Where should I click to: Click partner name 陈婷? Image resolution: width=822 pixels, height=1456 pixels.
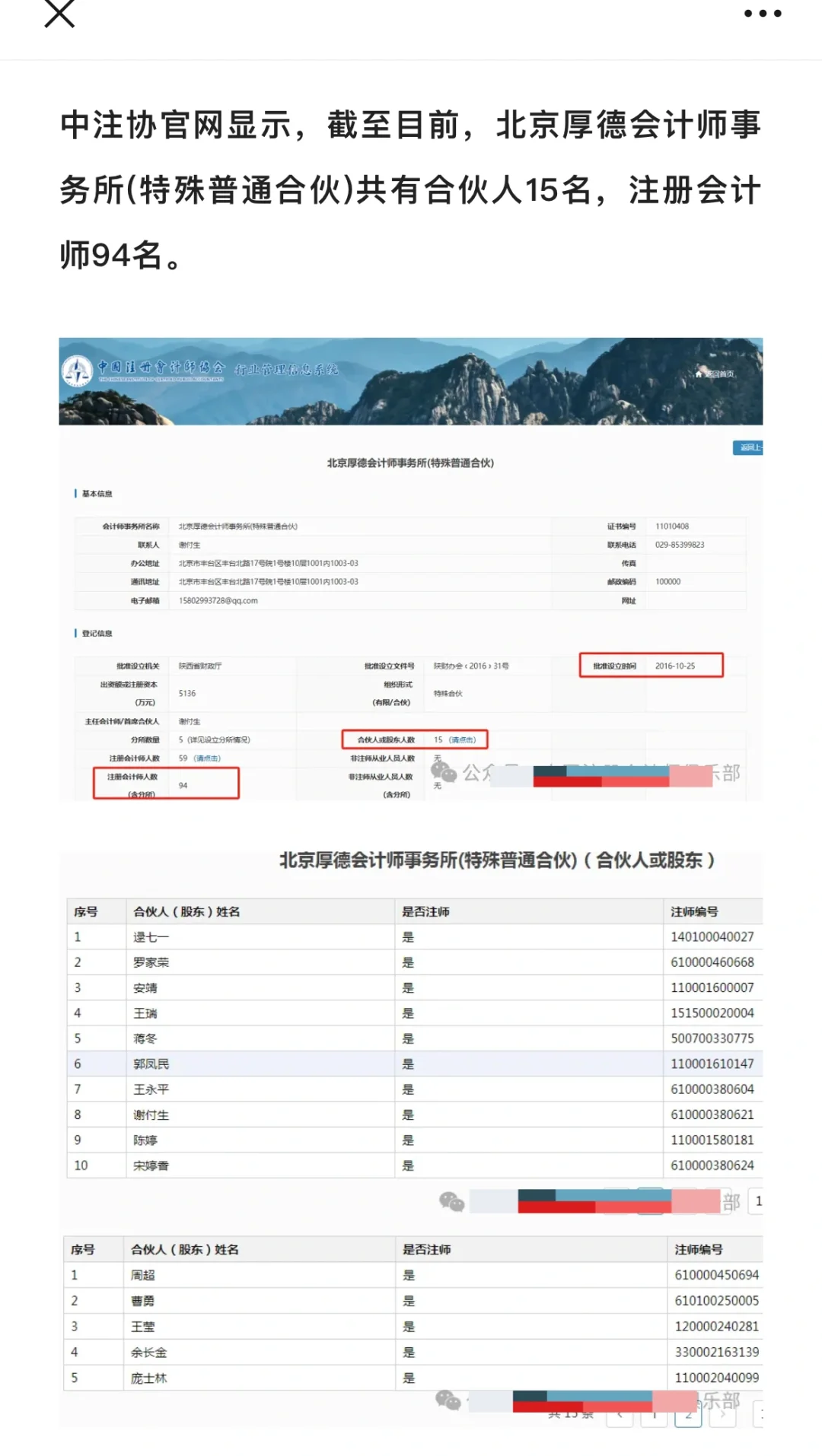pyautogui.click(x=145, y=1140)
